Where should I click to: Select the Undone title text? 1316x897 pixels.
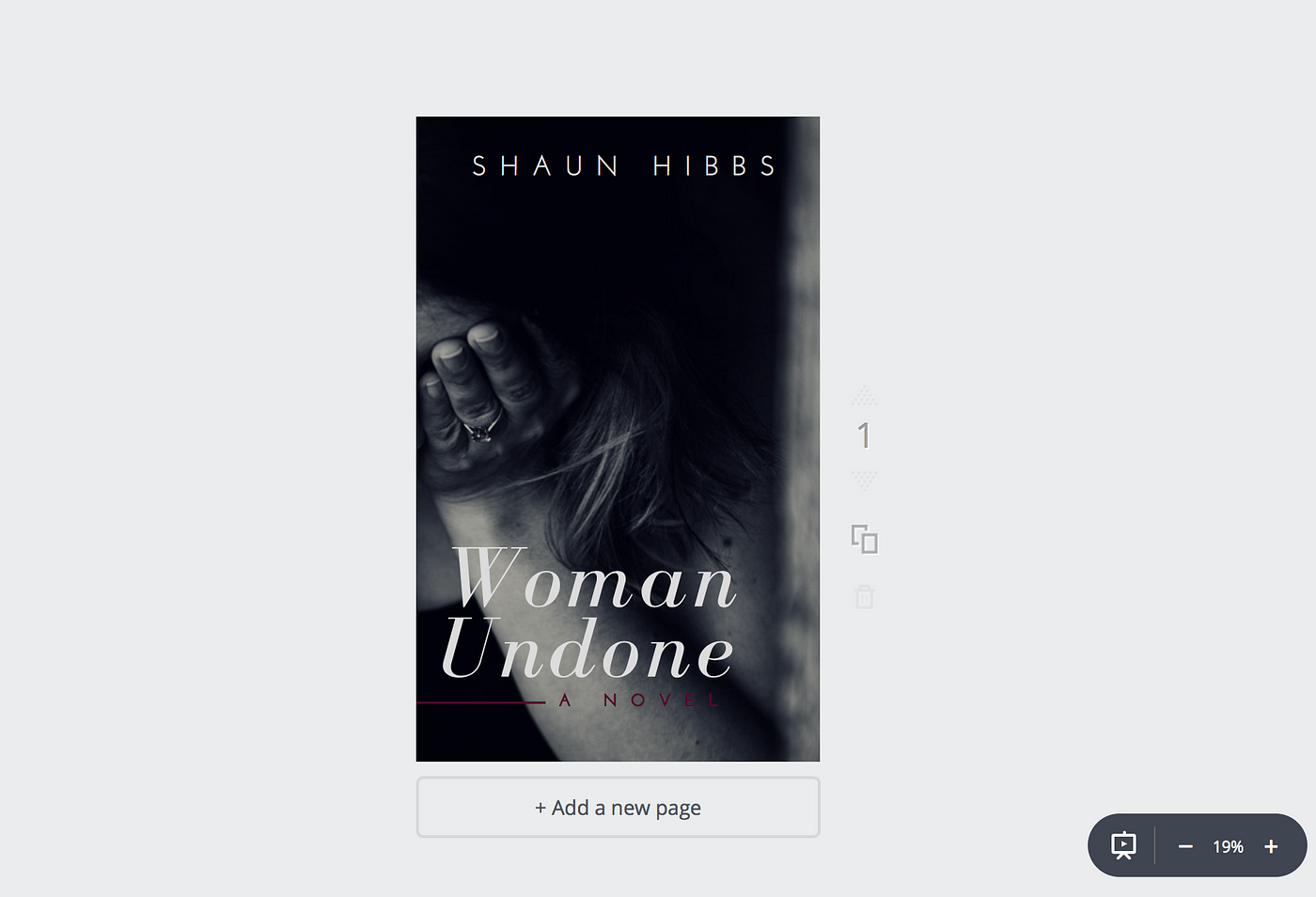coord(588,649)
